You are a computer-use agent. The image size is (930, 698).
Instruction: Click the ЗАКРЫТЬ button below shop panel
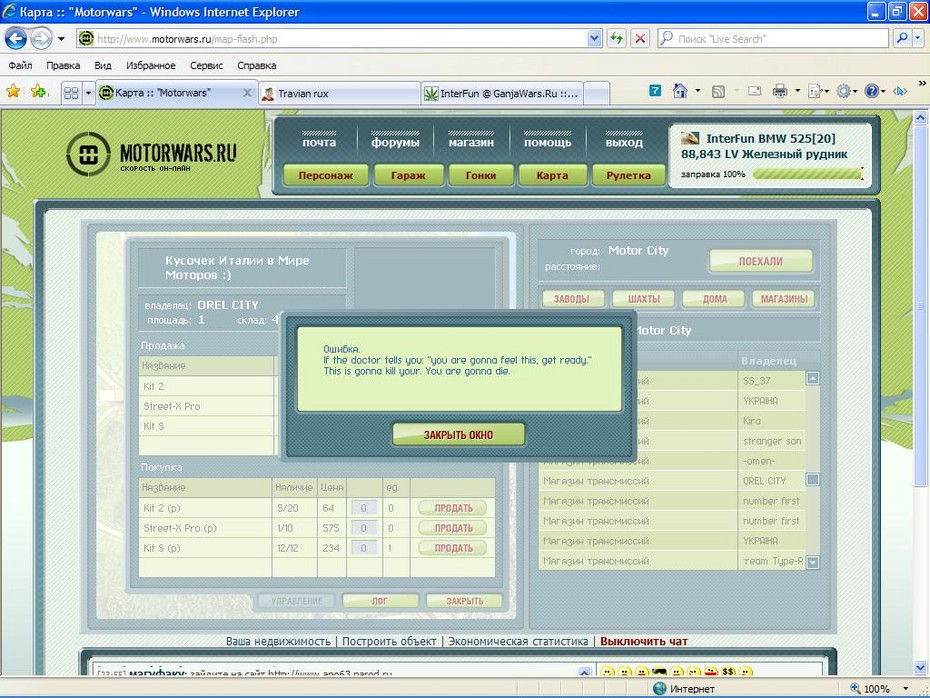point(464,601)
